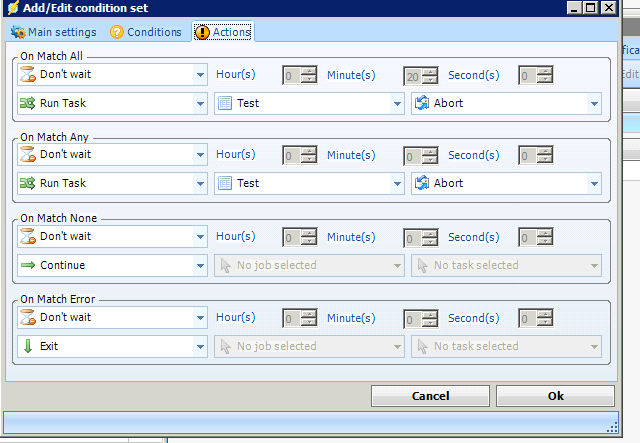Click the green Continue arrow icon
This screenshot has height=443, width=640.
pyautogui.click(x=27, y=265)
